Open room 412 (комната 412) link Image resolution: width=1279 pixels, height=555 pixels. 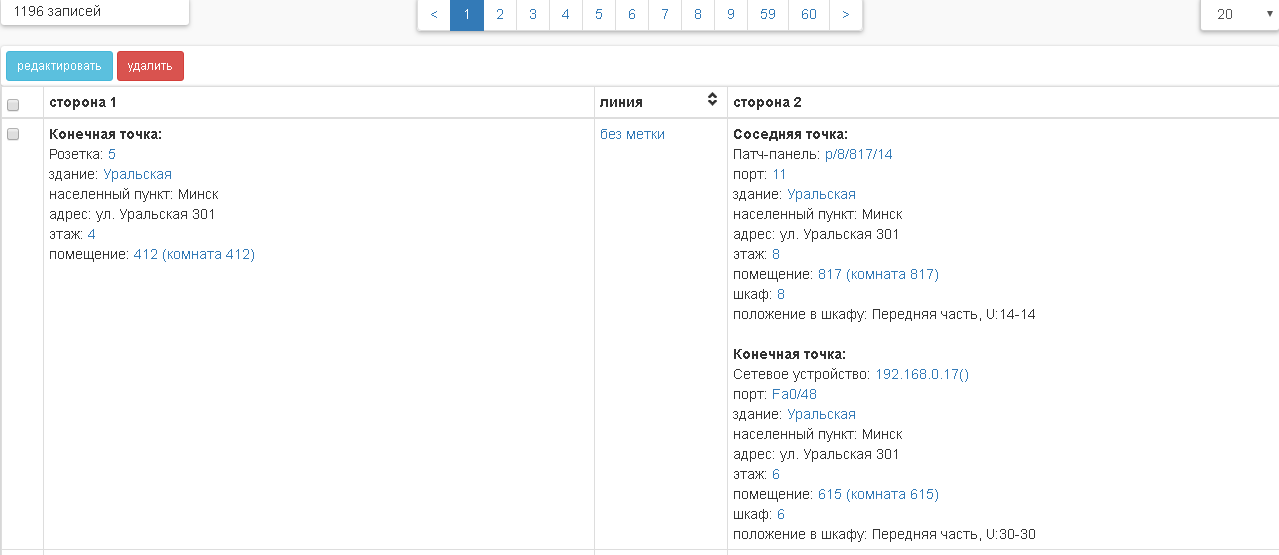click(x=194, y=255)
